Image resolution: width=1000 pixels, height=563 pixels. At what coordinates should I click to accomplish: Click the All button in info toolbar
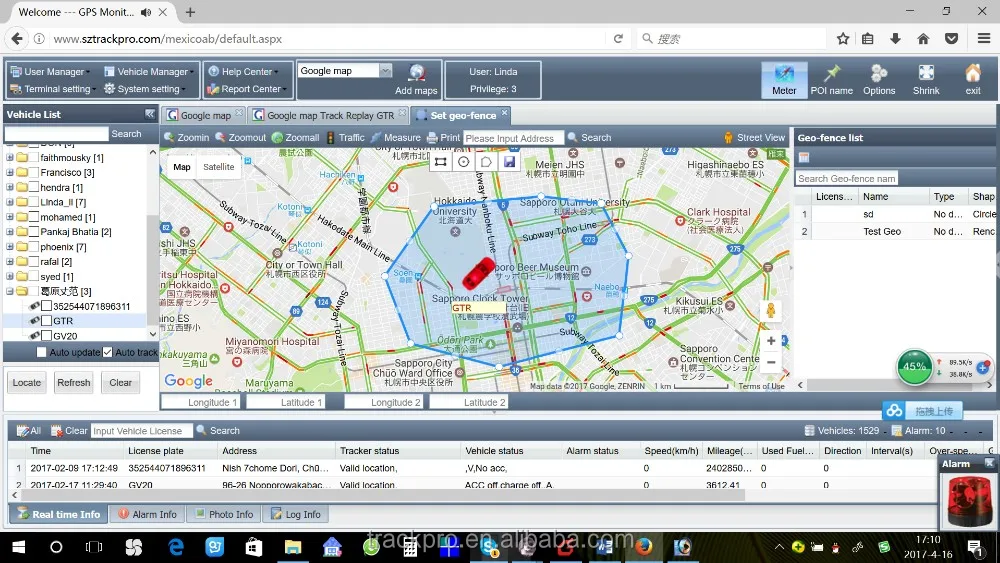(29, 430)
